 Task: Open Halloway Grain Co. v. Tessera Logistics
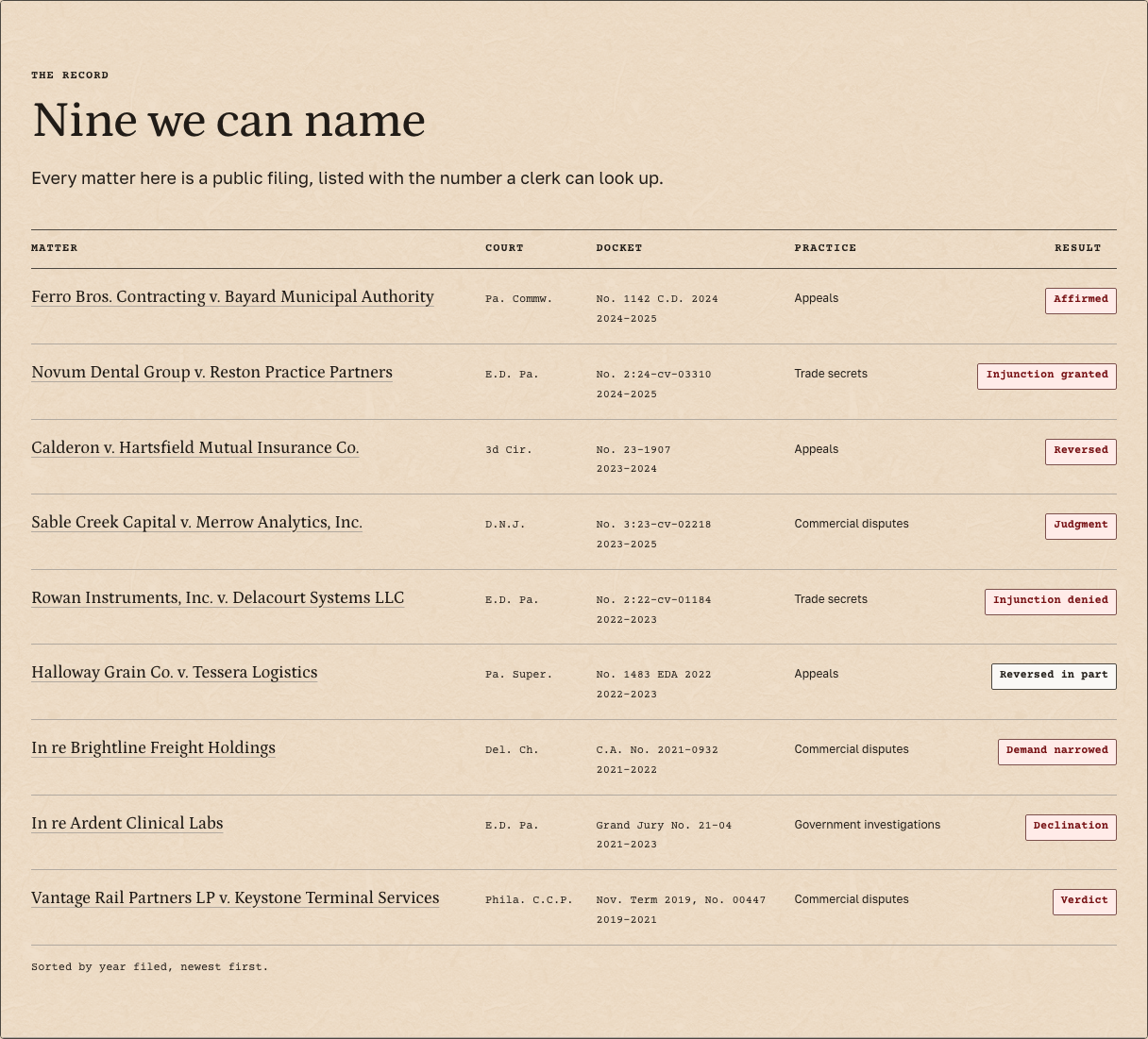pyautogui.click(x=175, y=673)
